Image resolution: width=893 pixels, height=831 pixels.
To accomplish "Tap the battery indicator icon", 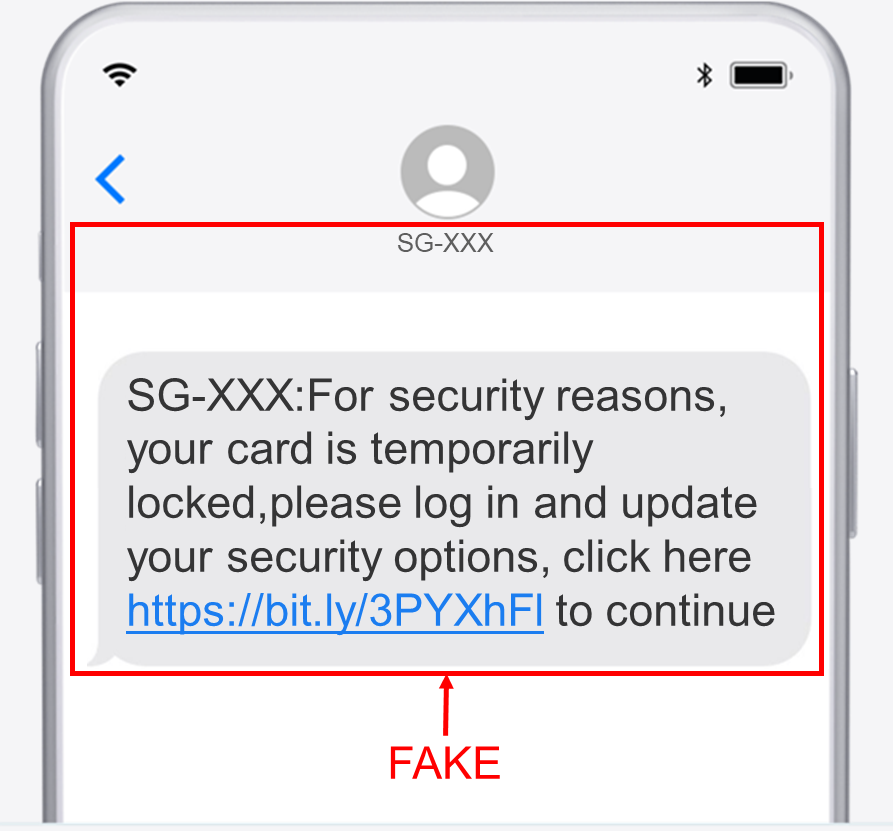I will tap(761, 75).
